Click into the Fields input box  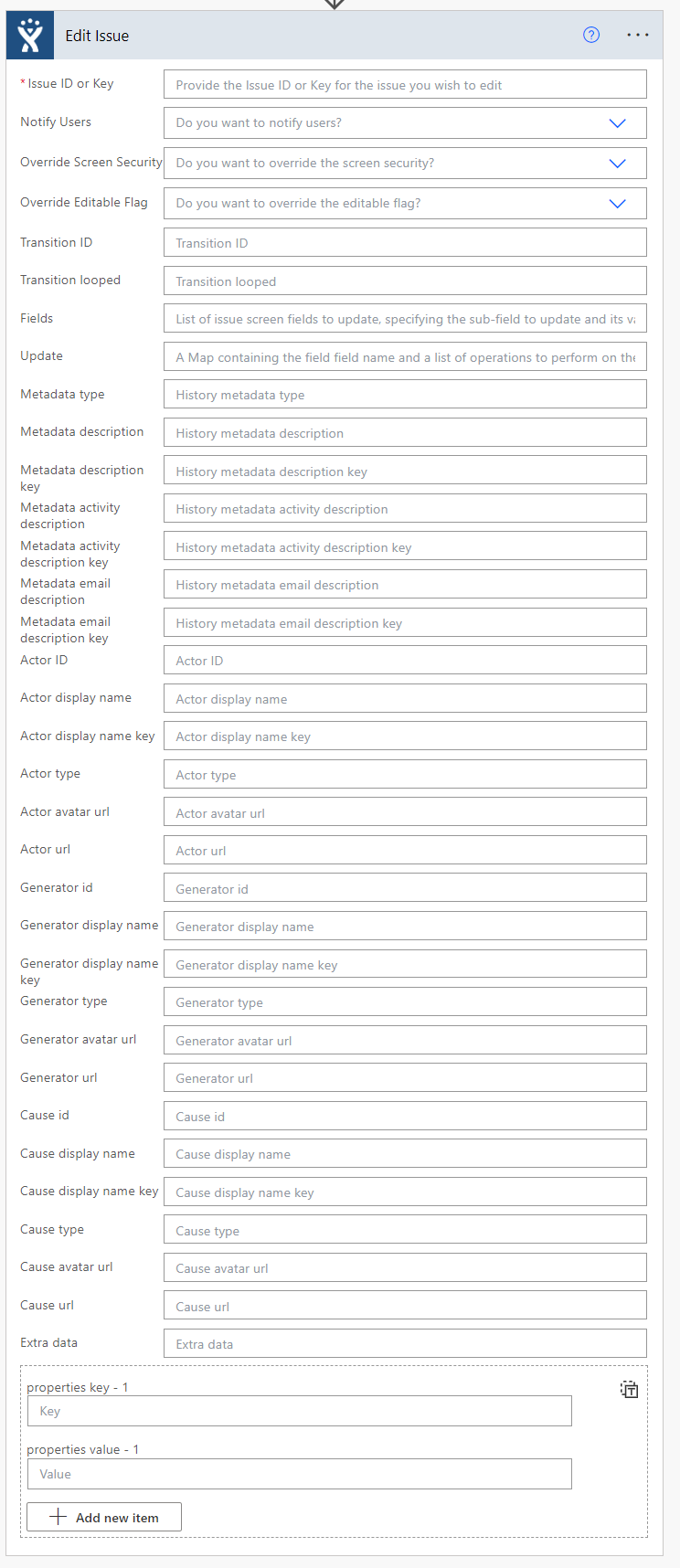[405, 319]
